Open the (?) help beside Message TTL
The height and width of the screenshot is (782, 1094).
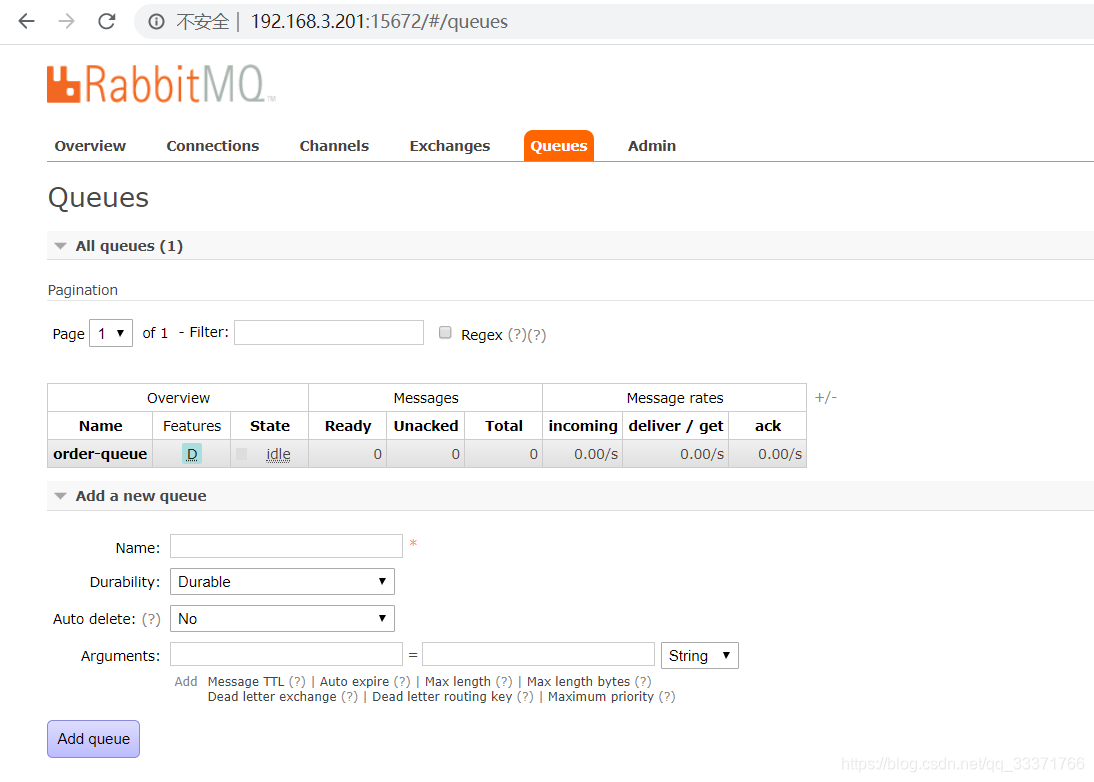[x=298, y=681]
